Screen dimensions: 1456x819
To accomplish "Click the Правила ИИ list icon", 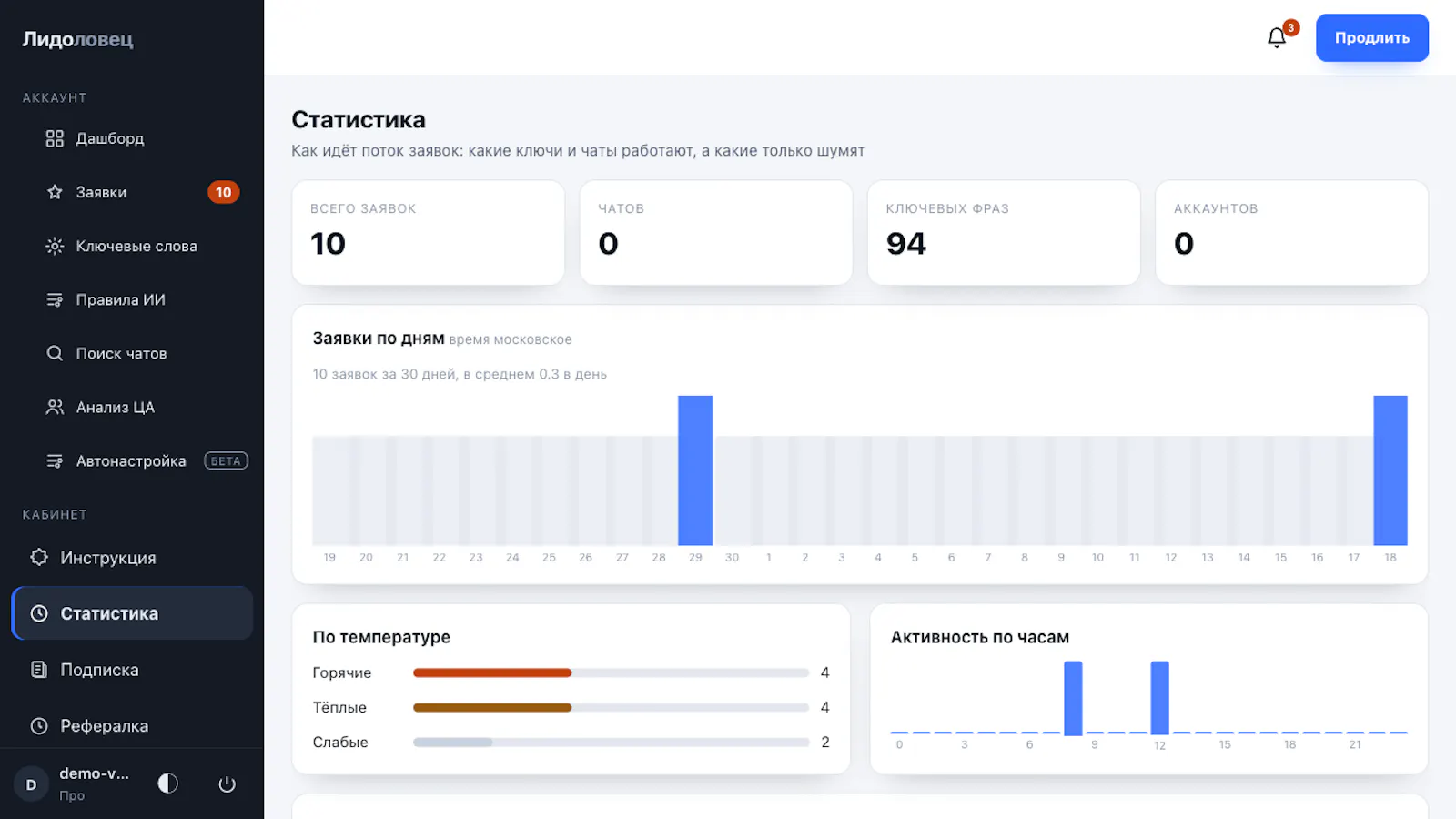I will (55, 299).
